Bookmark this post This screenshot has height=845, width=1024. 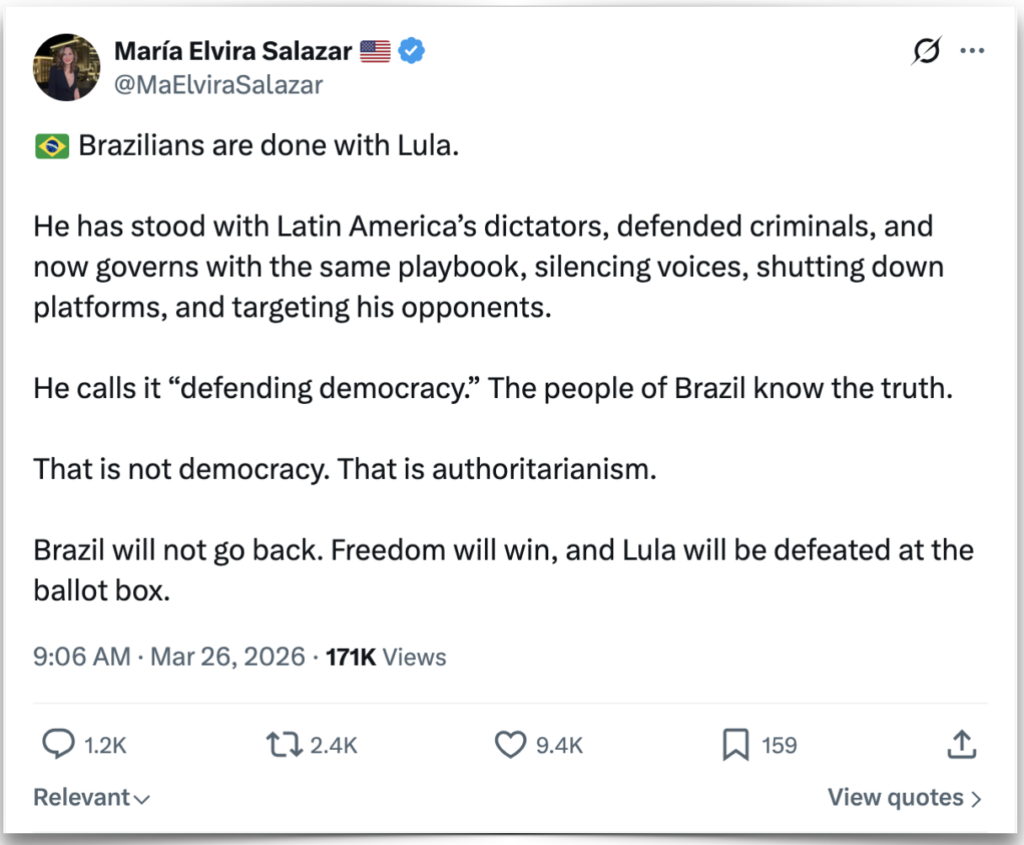click(735, 744)
